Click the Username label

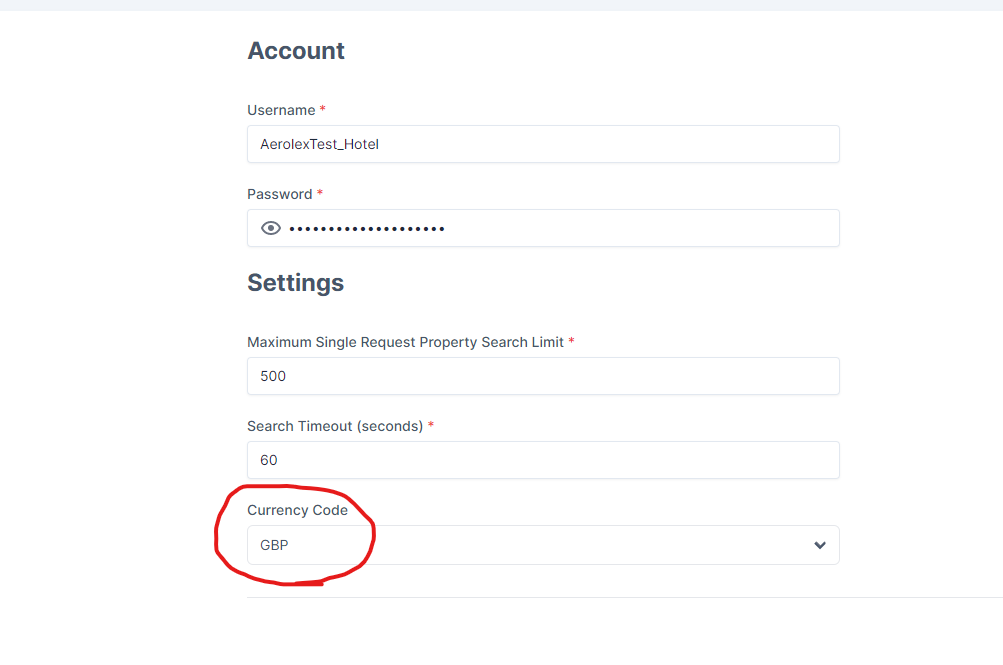(281, 110)
